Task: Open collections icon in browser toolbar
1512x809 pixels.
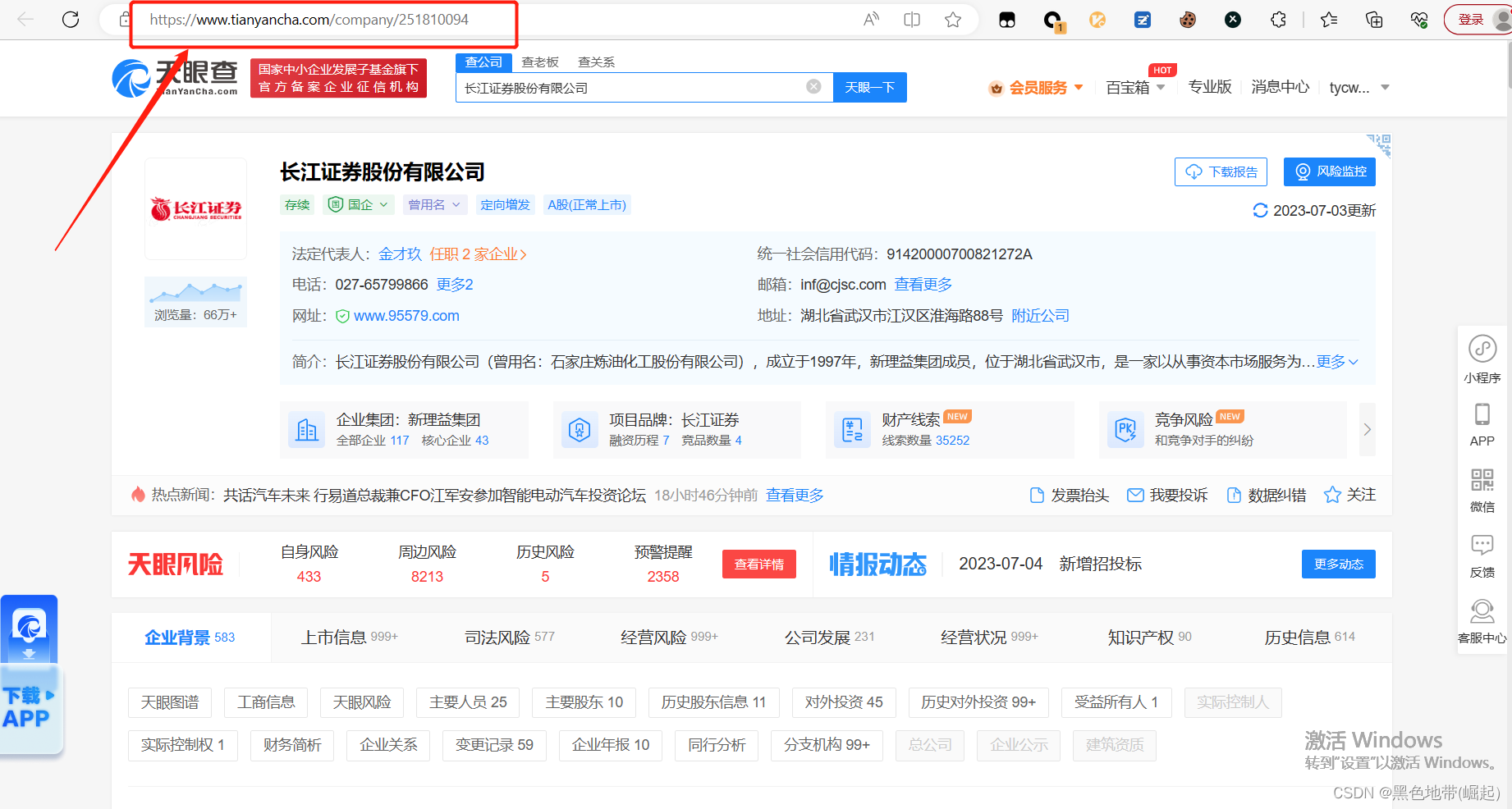Action: 1374,20
